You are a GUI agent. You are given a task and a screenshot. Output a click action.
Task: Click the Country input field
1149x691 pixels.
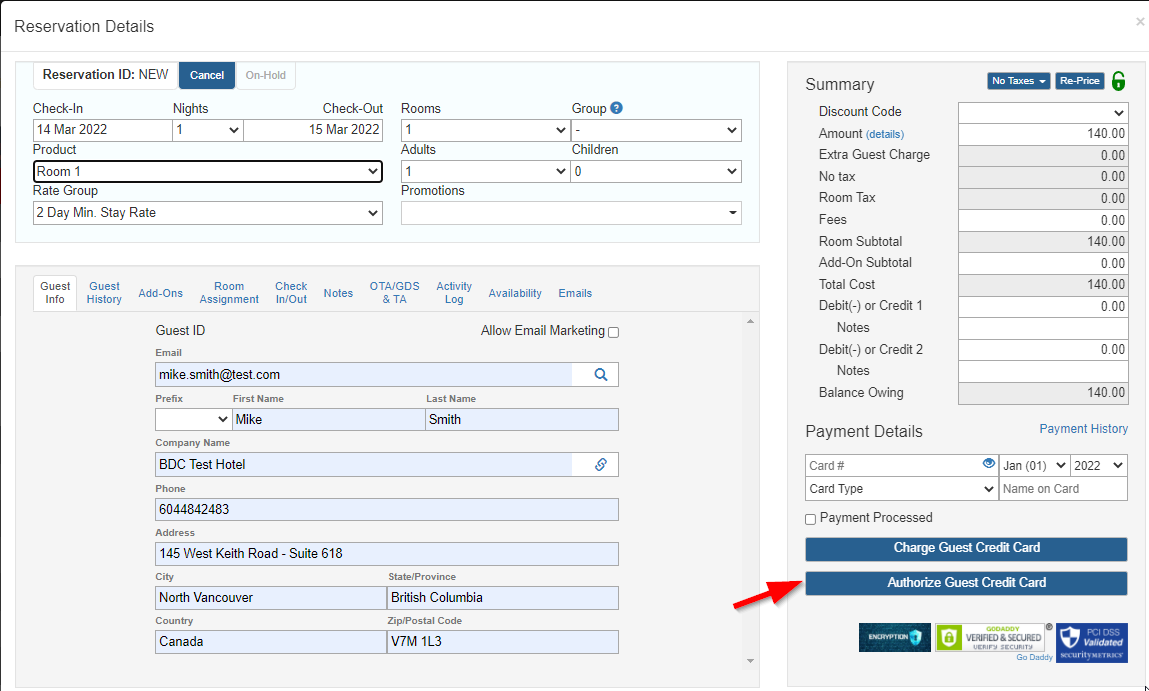coord(271,641)
